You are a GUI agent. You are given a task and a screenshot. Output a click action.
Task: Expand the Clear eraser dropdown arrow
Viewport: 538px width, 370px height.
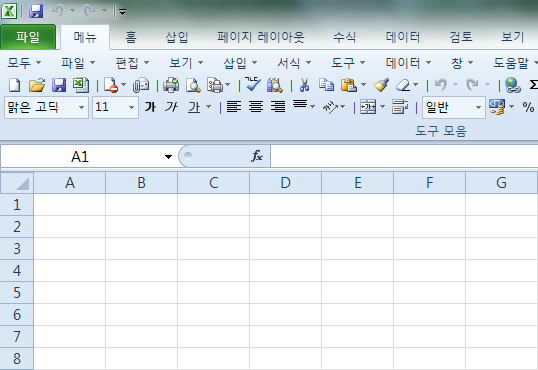pyautogui.click(x=416, y=84)
